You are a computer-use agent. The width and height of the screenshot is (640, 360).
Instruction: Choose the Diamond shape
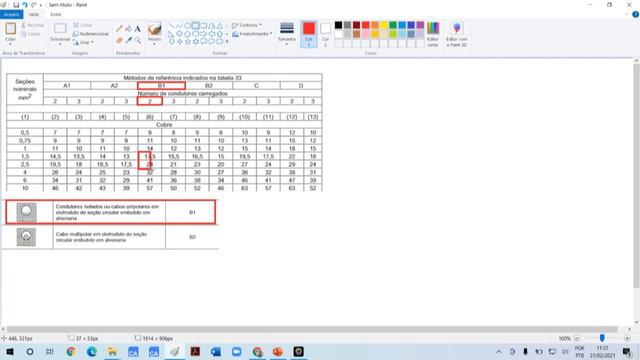pos(179,33)
